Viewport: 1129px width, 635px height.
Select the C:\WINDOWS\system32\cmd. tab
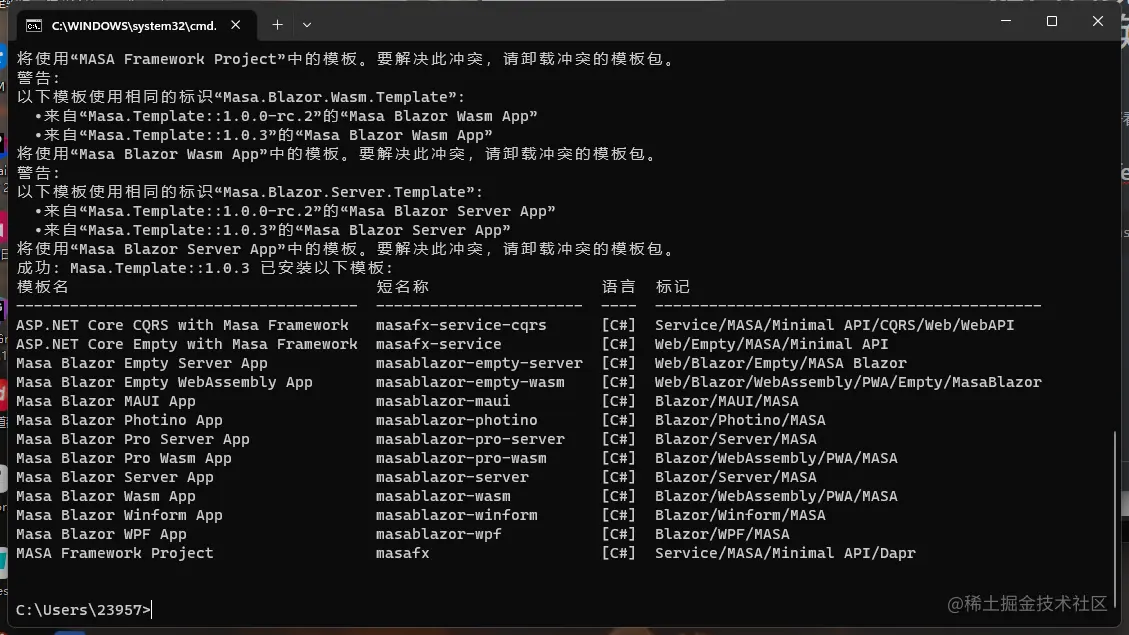[137, 25]
